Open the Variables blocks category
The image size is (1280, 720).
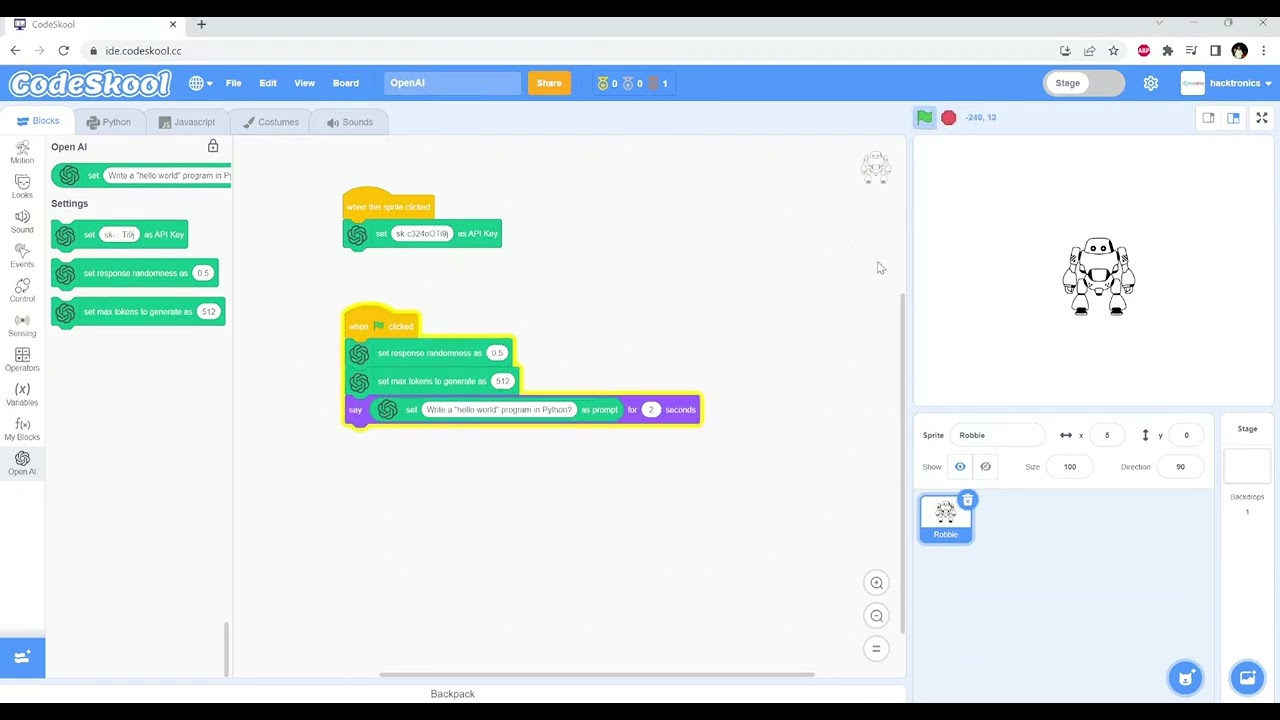22,394
